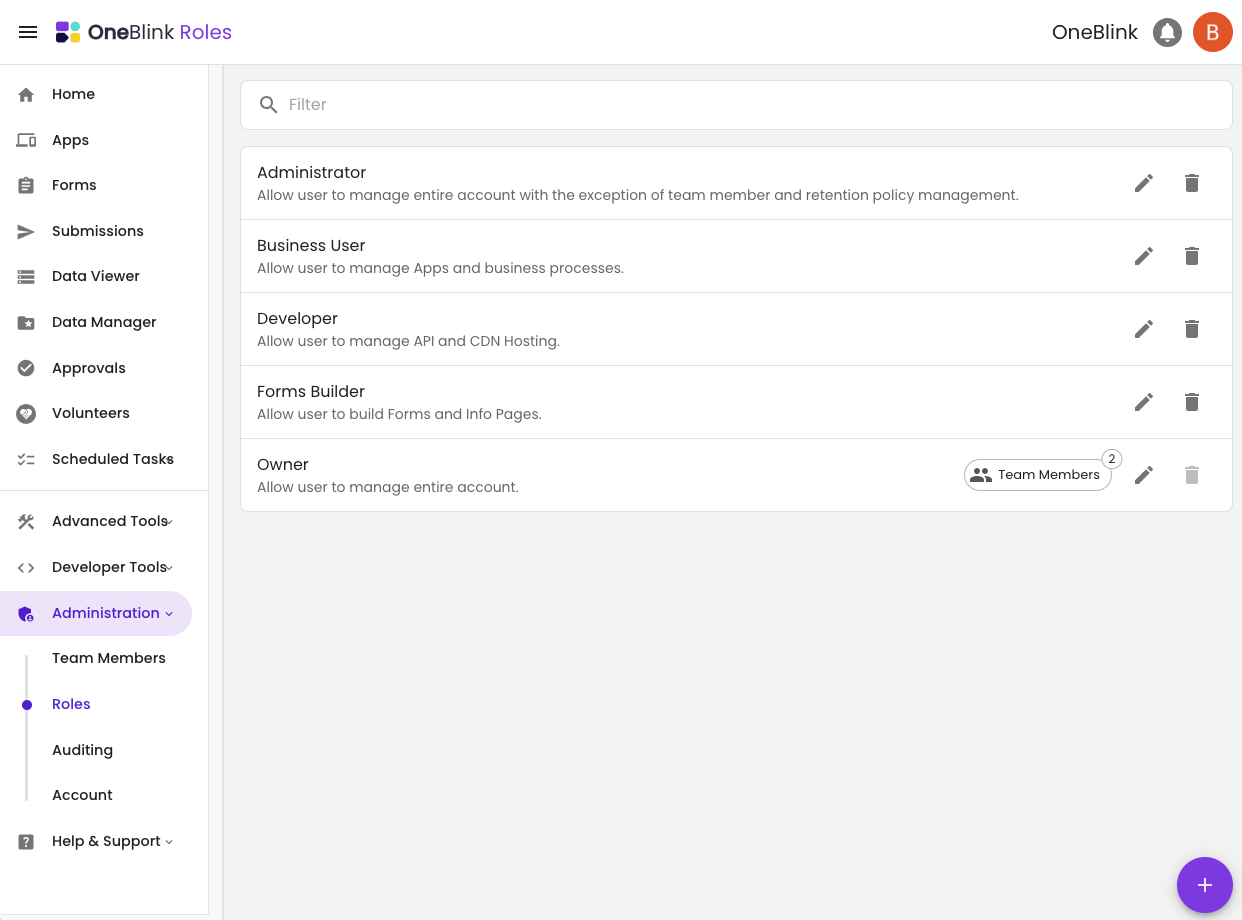Go to Submissions in the sidebar

[x=96, y=231]
